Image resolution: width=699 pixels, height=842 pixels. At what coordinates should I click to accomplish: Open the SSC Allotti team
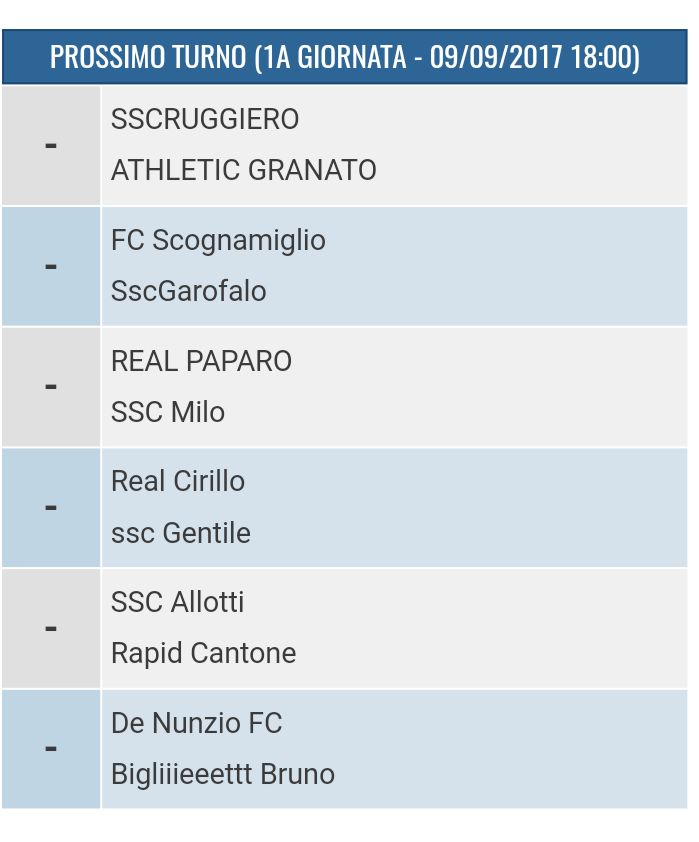pos(178,602)
